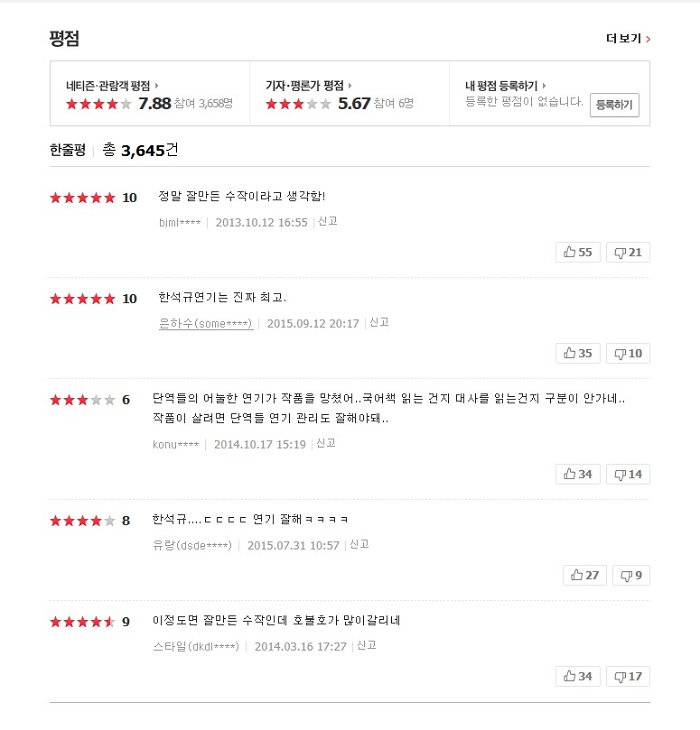This screenshot has width=700, height=730.
Task: Give thumbs-down showing 10 on 은하수 review
Action: (628, 353)
